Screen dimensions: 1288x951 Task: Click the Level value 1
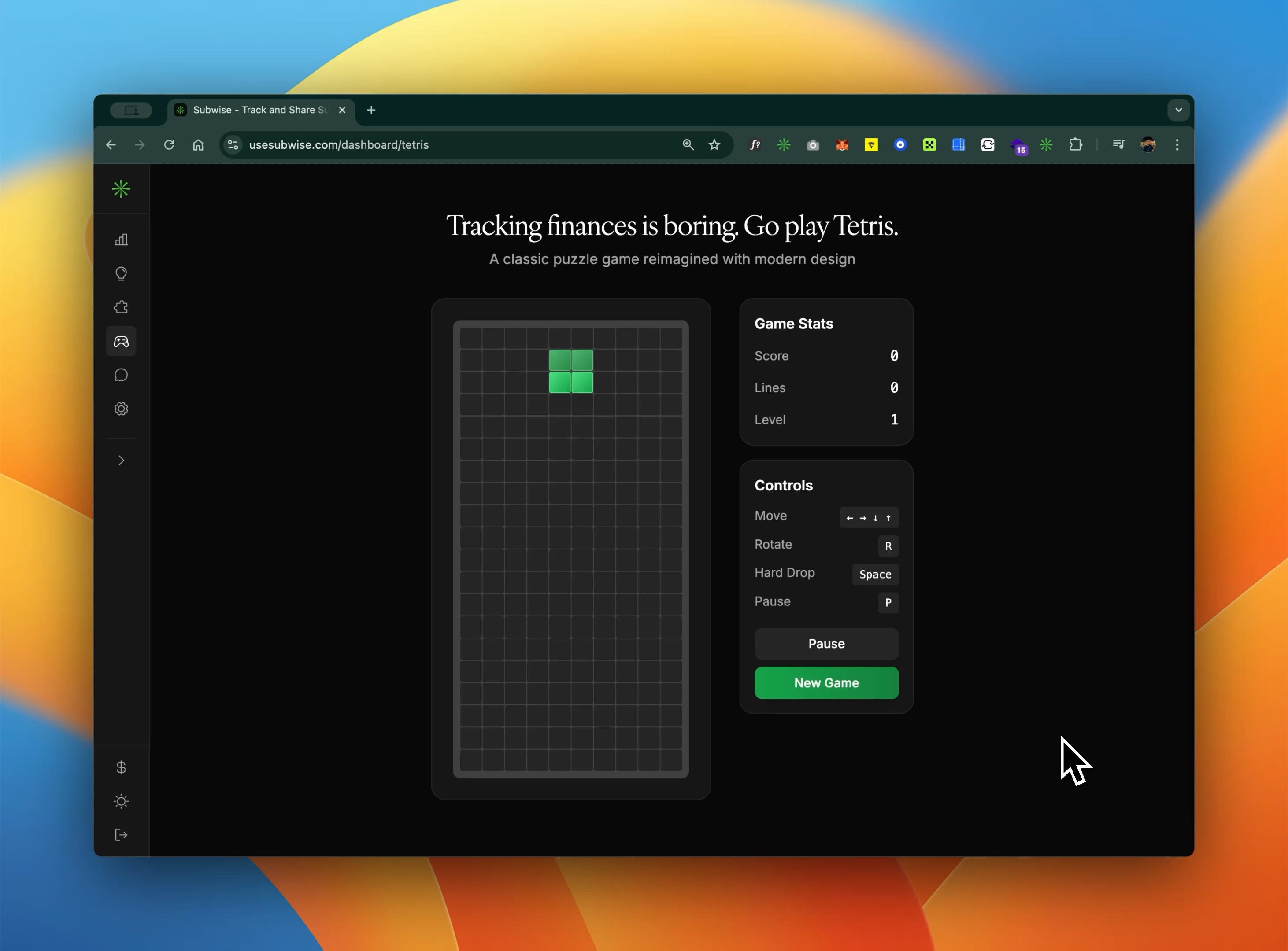tap(894, 420)
